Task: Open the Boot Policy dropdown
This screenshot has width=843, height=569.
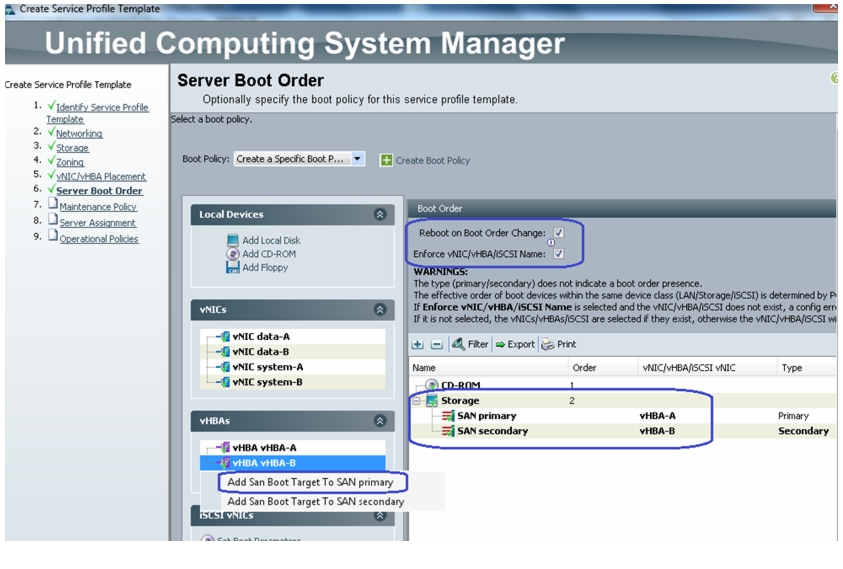Action: pos(358,159)
